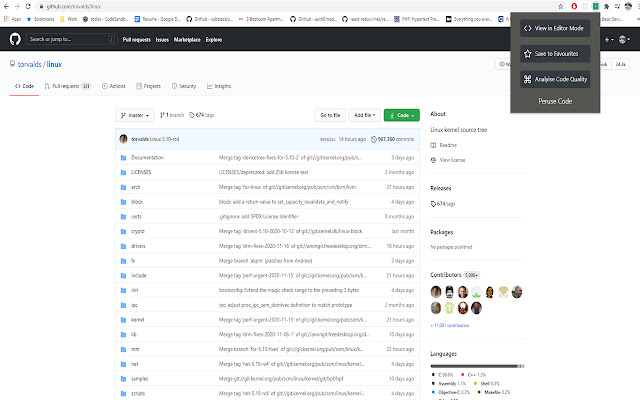Screen dimensions: 640x400
Task: Open Add file dropdown
Action: [364, 115]
